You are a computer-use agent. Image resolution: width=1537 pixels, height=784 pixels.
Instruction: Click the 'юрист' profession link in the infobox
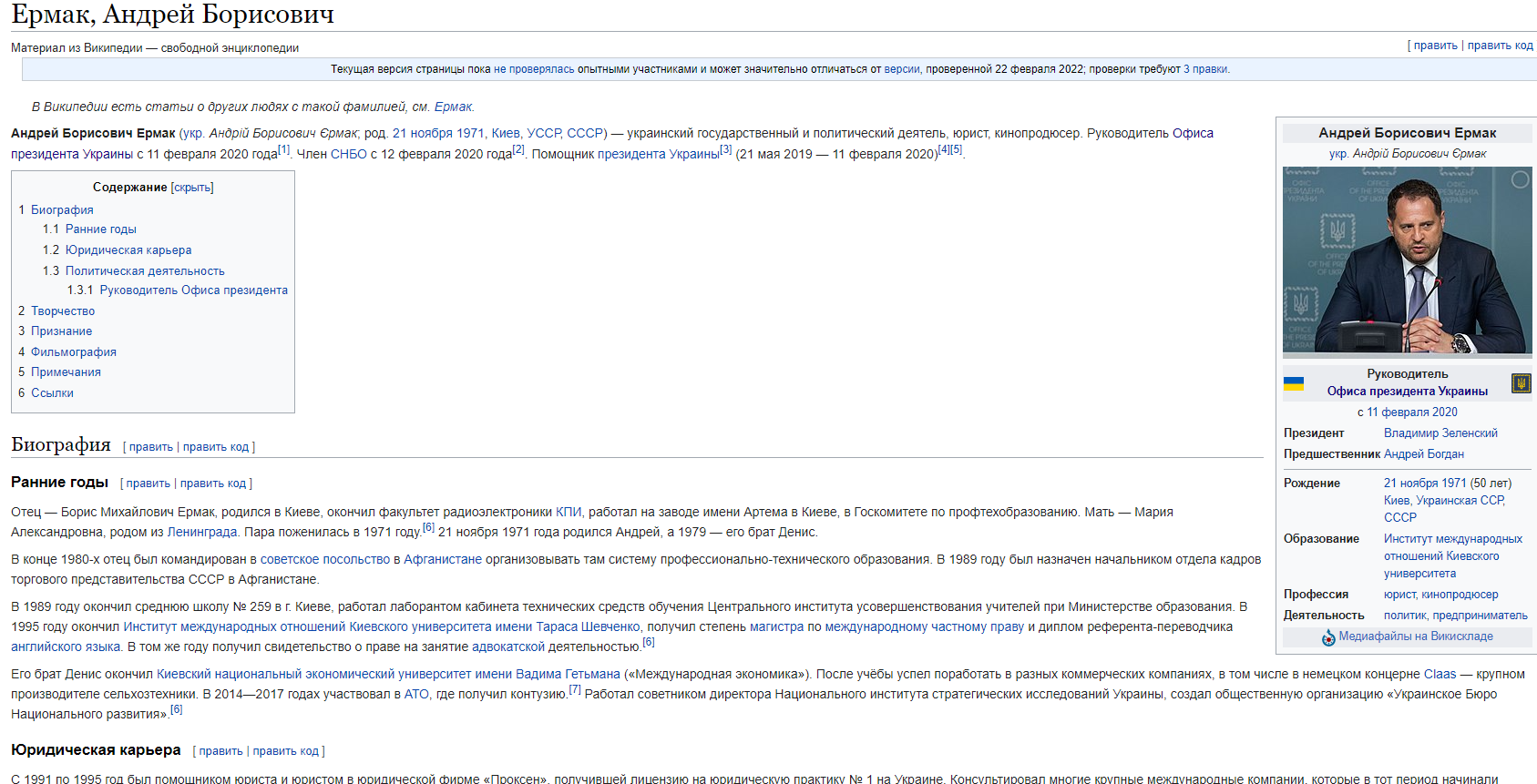click(1399, 595)
